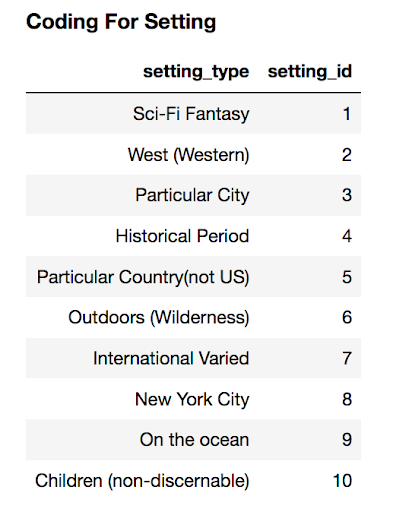Select setting_id value 7

click(347, 358)
